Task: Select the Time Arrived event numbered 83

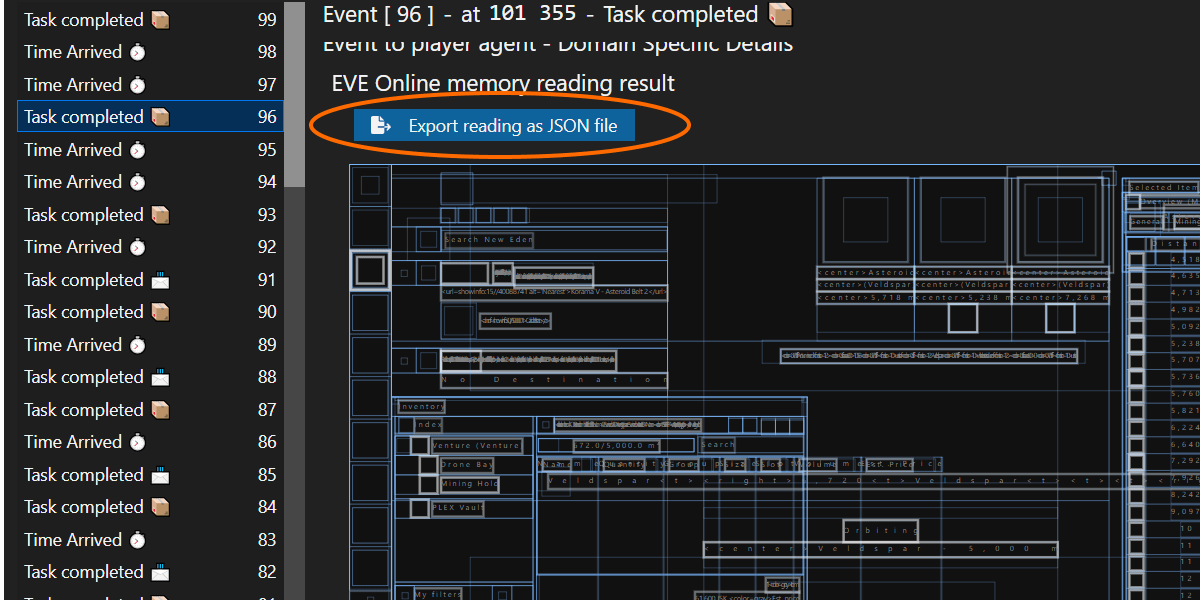Action: (151, 540)
